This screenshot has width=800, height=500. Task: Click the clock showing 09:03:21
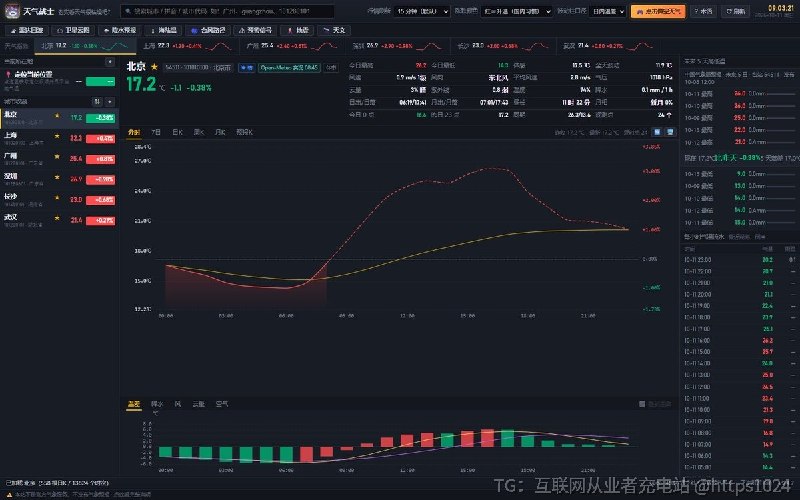click(x=781, y=8)
